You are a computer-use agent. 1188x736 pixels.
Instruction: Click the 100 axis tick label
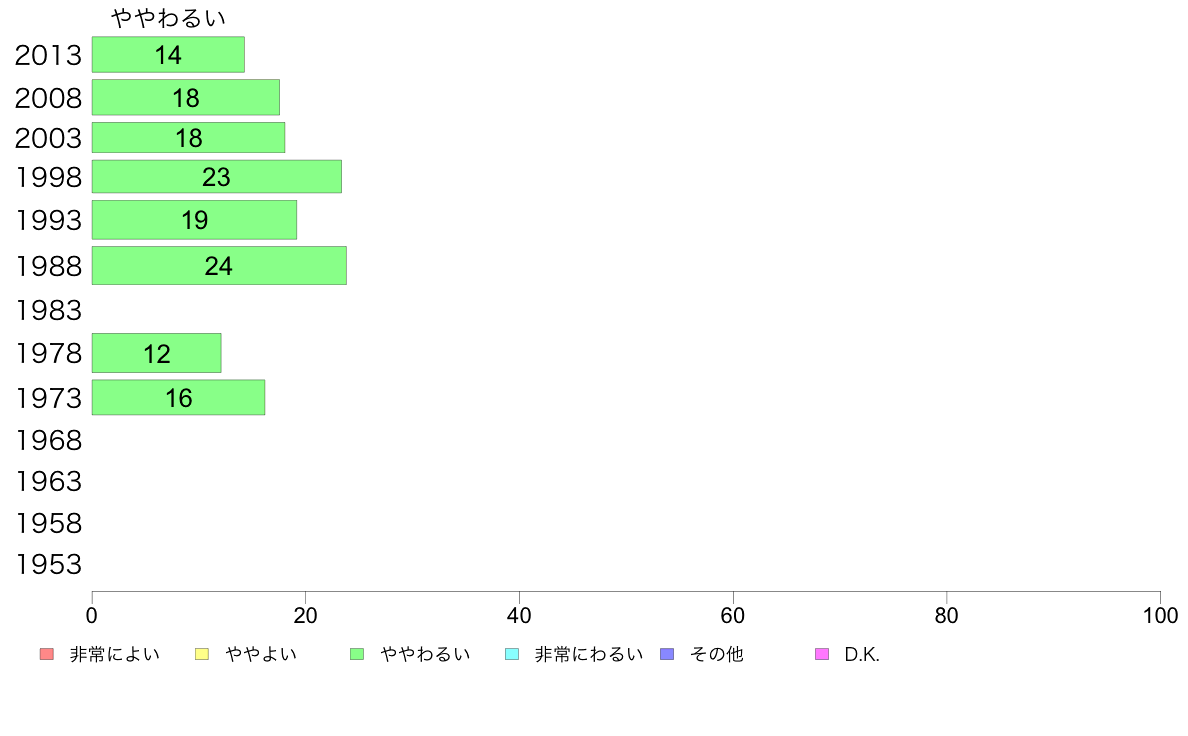click(1160, 615)
